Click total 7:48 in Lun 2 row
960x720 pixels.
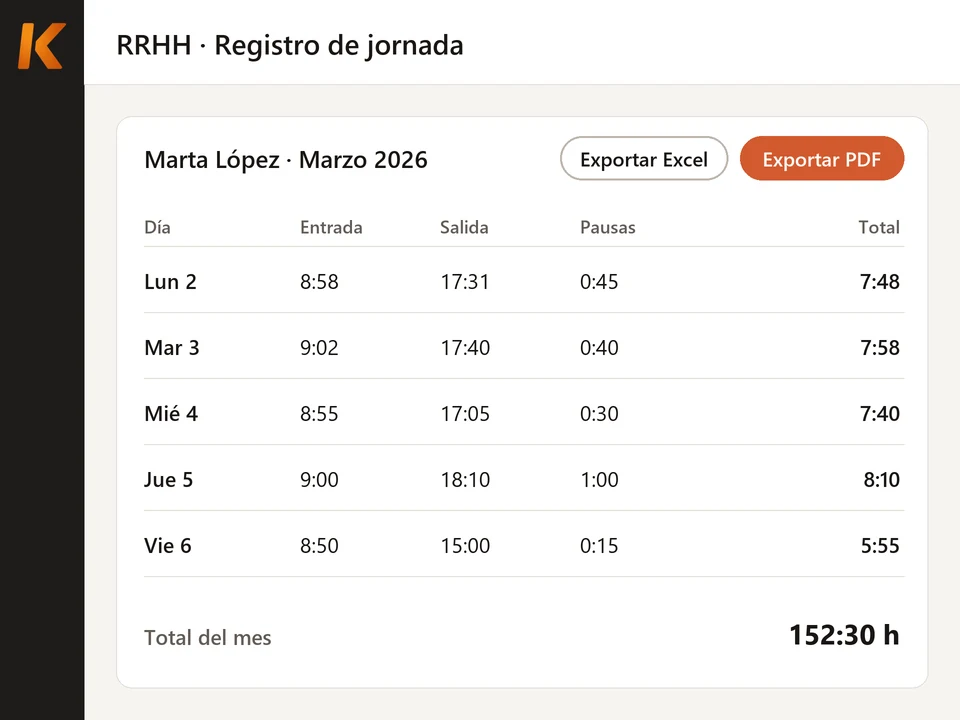(x=880, y=282)
